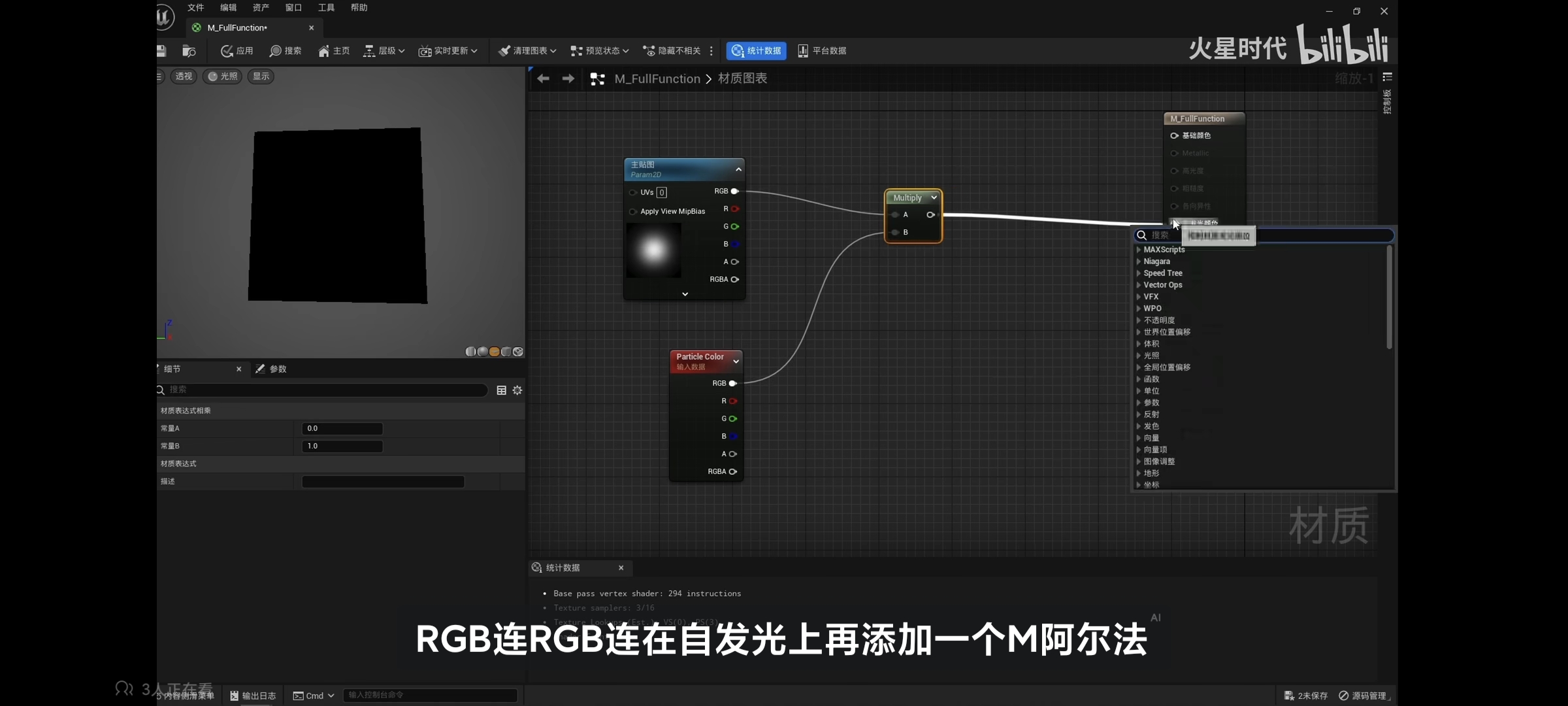Click the Constant A (常量A) value field
1568x706 pixels.
tap(342, 429)
